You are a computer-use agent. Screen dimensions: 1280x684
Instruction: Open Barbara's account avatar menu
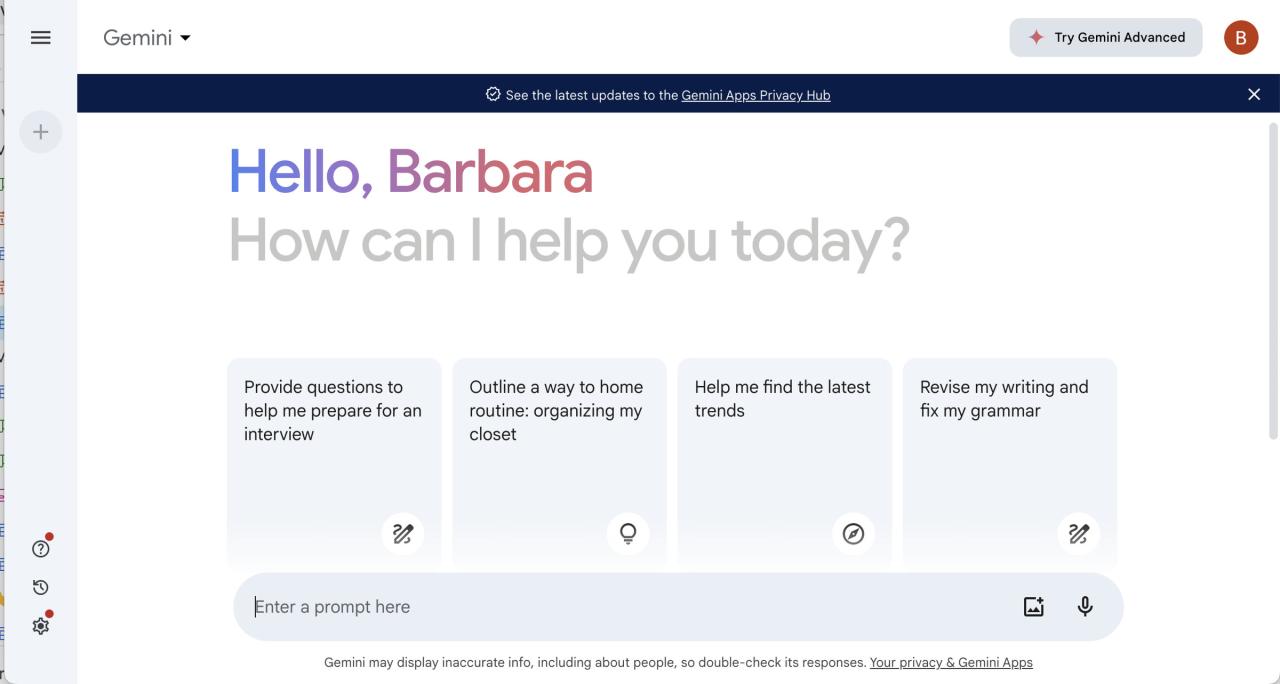1241,37
